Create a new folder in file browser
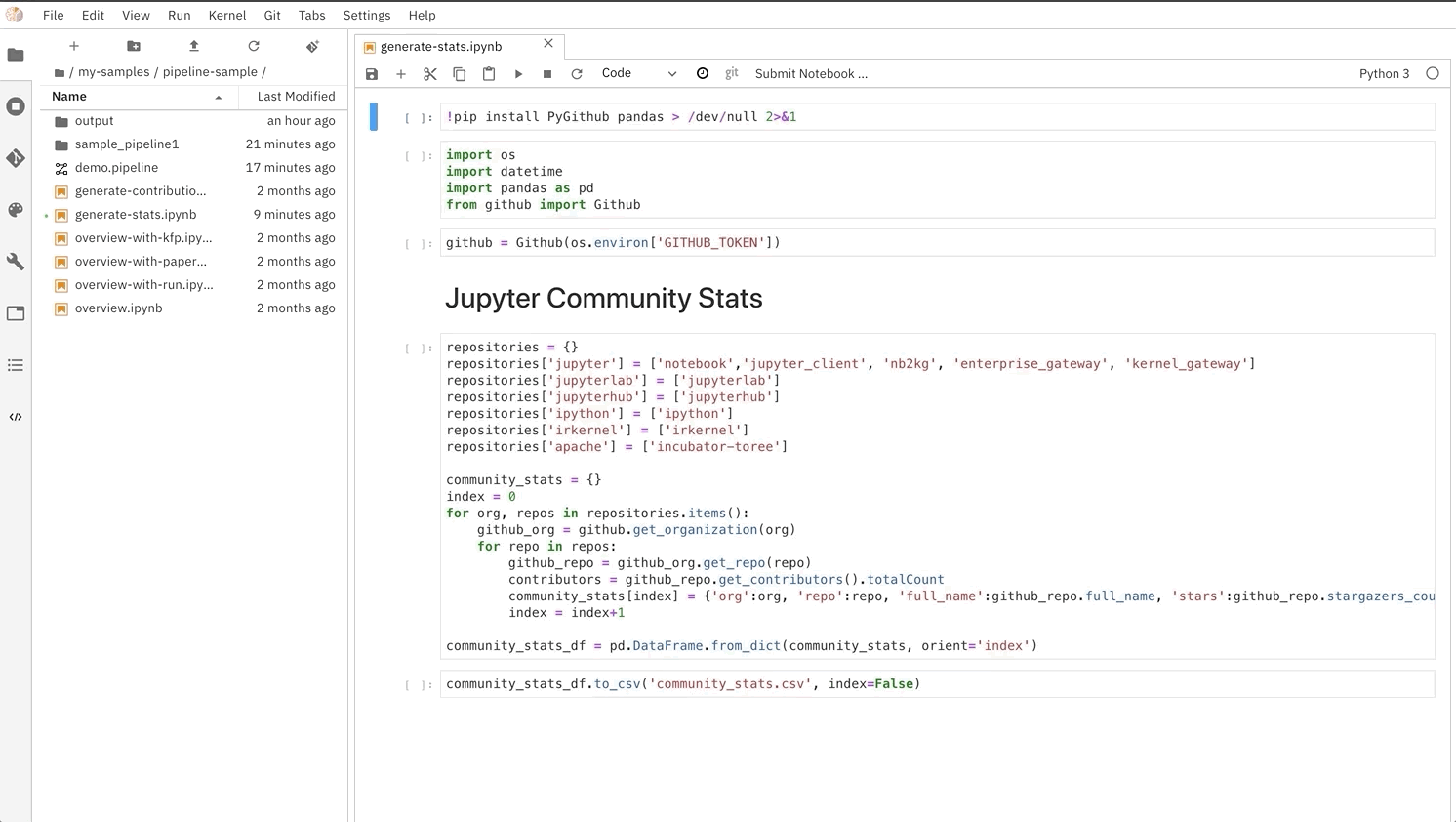 134,46
